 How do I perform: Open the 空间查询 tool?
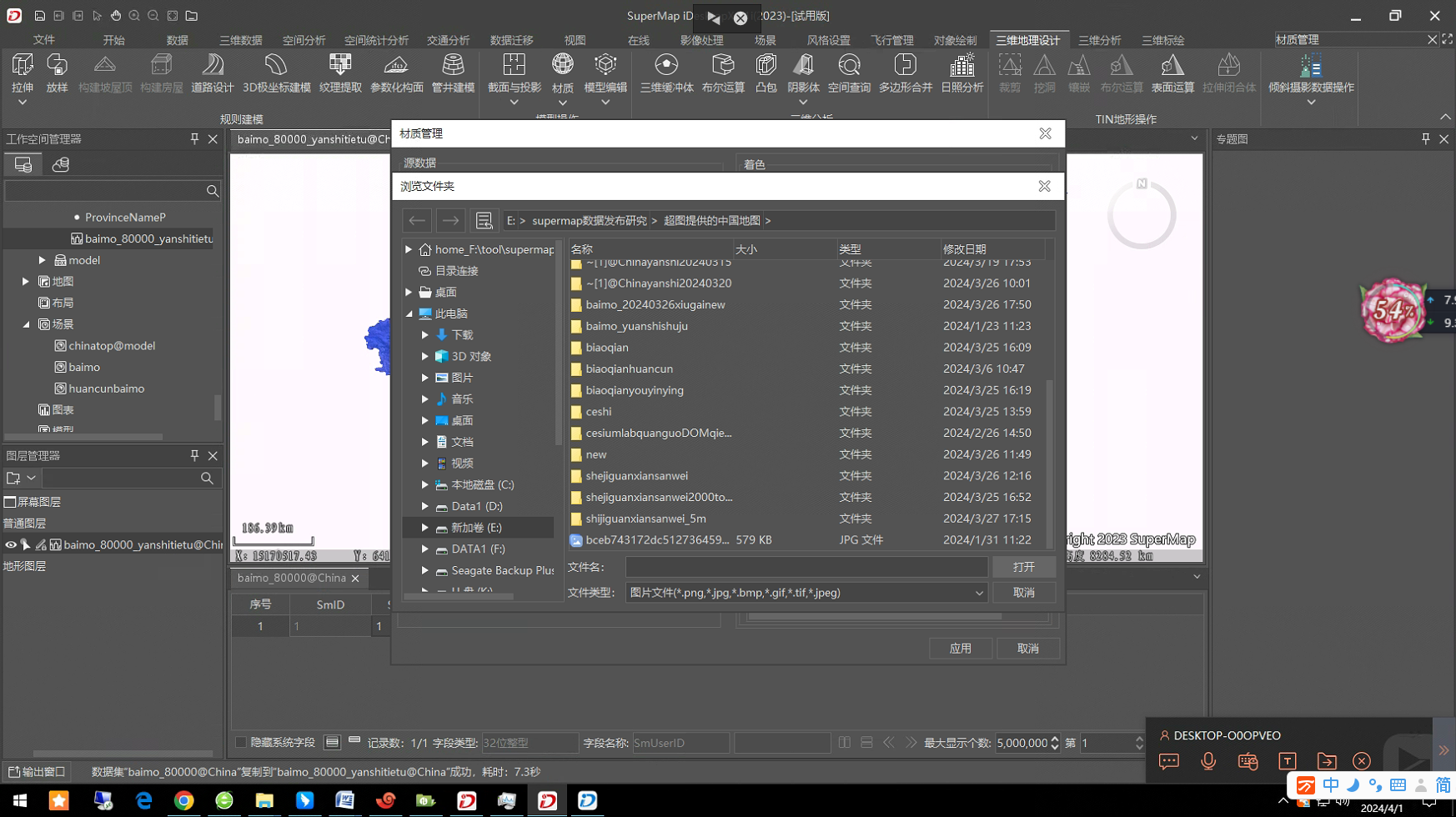pyautogui.click(x=849, y=72)
